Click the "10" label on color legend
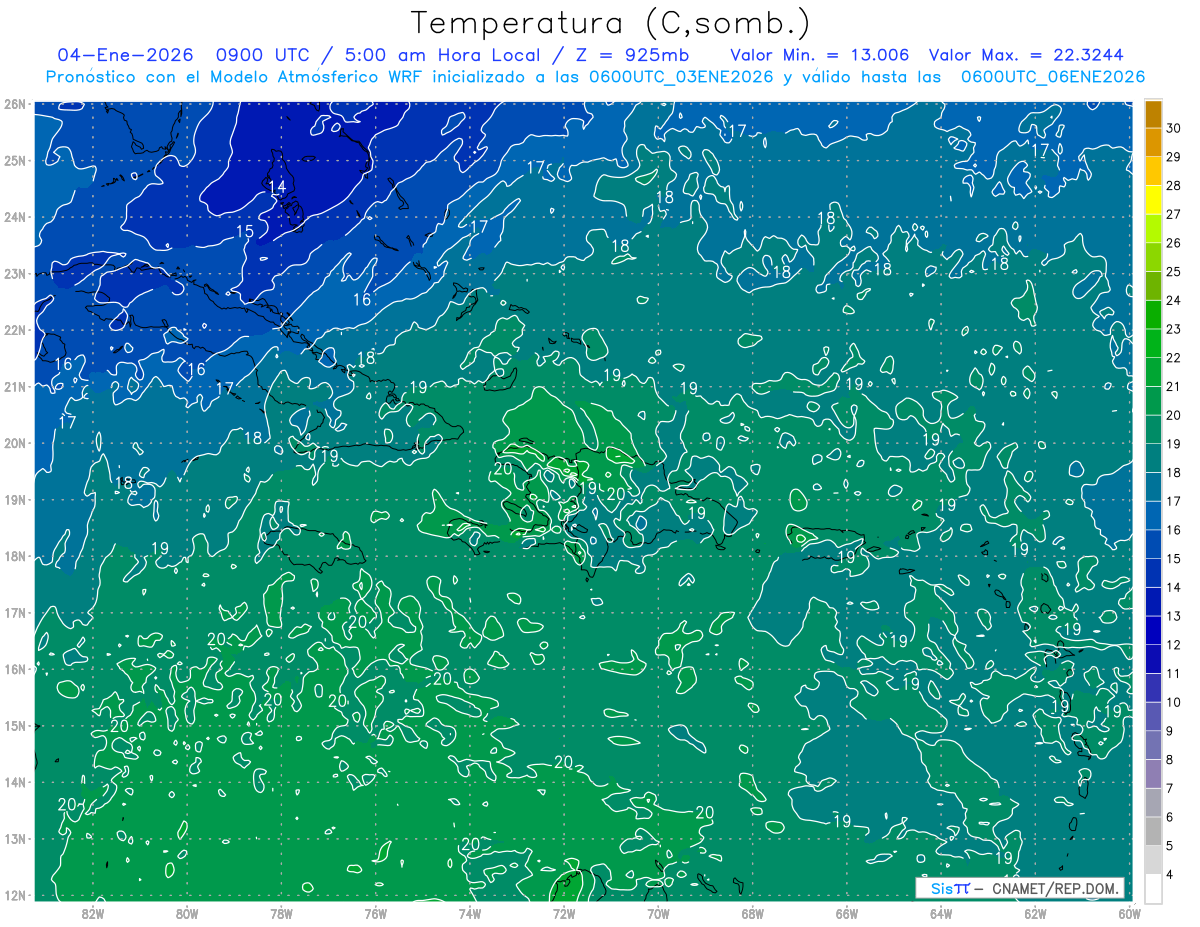This screenshot has height=927, width=1200. 1174,702
